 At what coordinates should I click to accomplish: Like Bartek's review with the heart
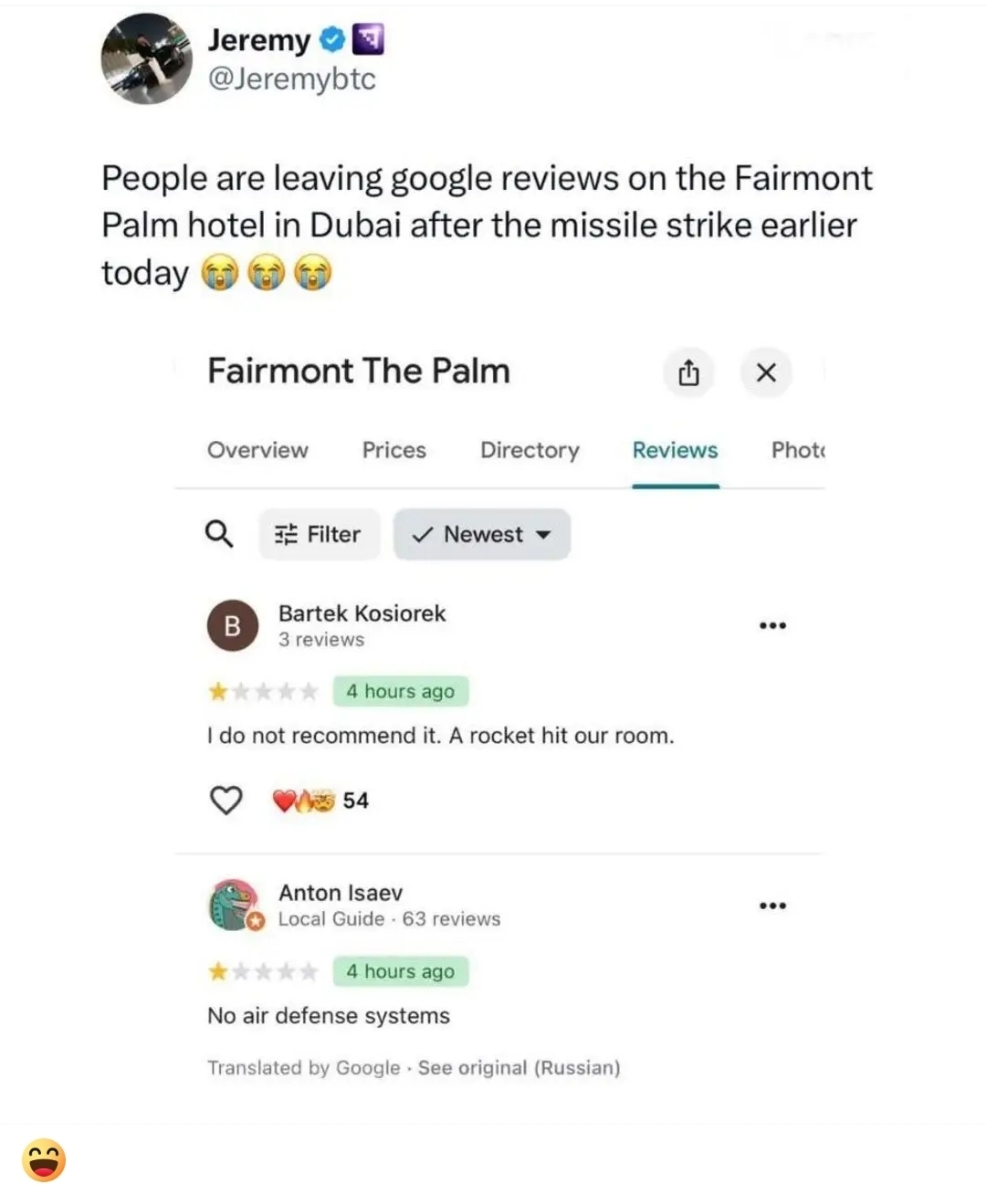[226, 801]
